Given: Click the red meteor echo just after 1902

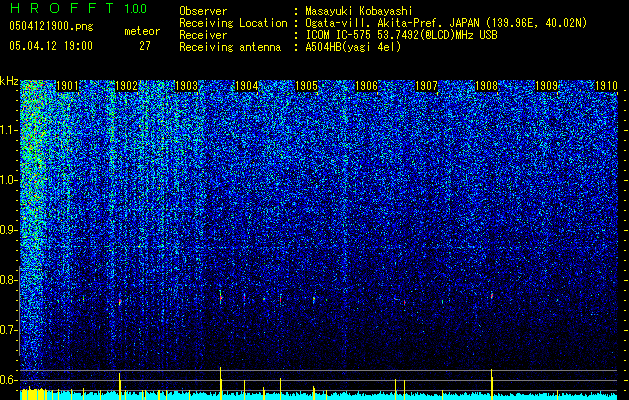Looking at the screenshot, I should pyautogui.click(x=120, y=301).
